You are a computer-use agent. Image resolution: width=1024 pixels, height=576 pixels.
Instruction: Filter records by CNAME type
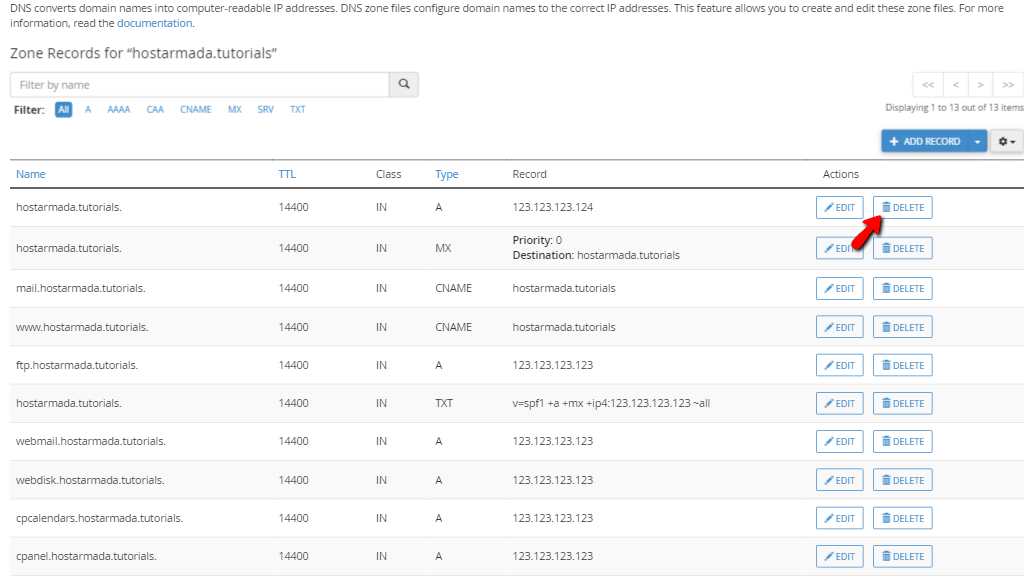pyautogui.click(x=196, y=109)
